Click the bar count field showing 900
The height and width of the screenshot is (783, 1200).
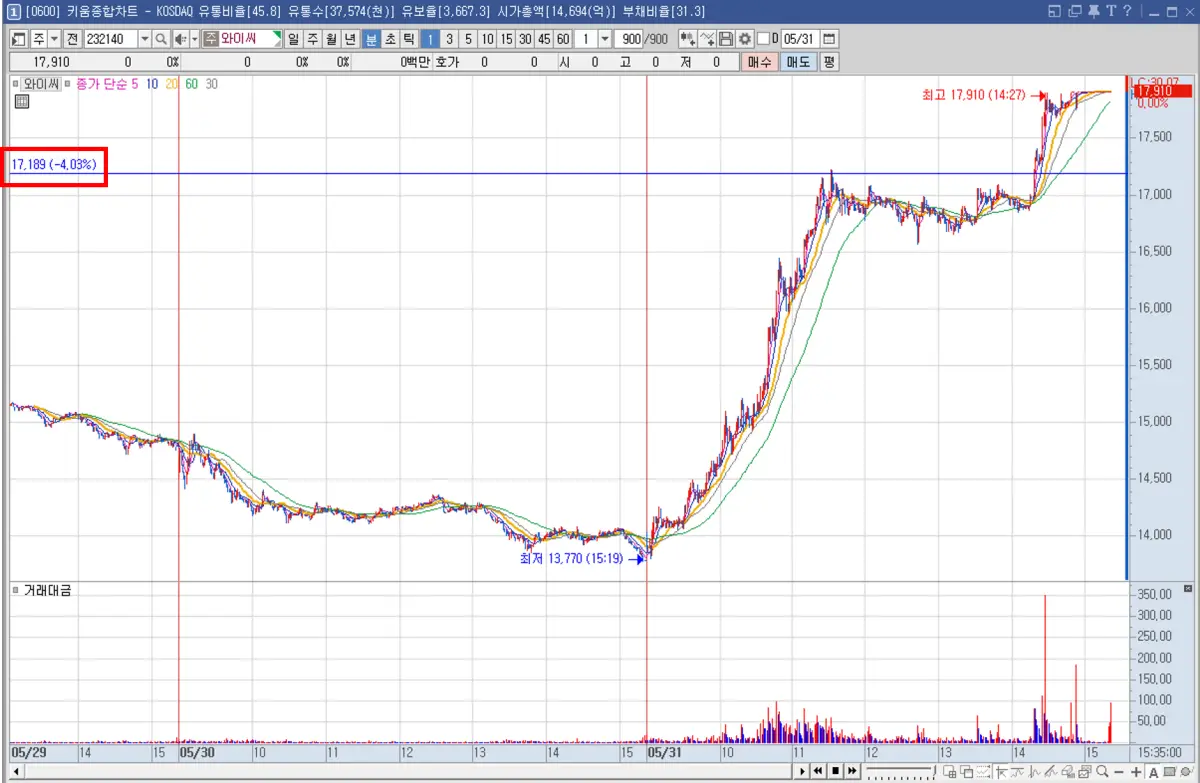pyautogui.click(x=629, y=39)
